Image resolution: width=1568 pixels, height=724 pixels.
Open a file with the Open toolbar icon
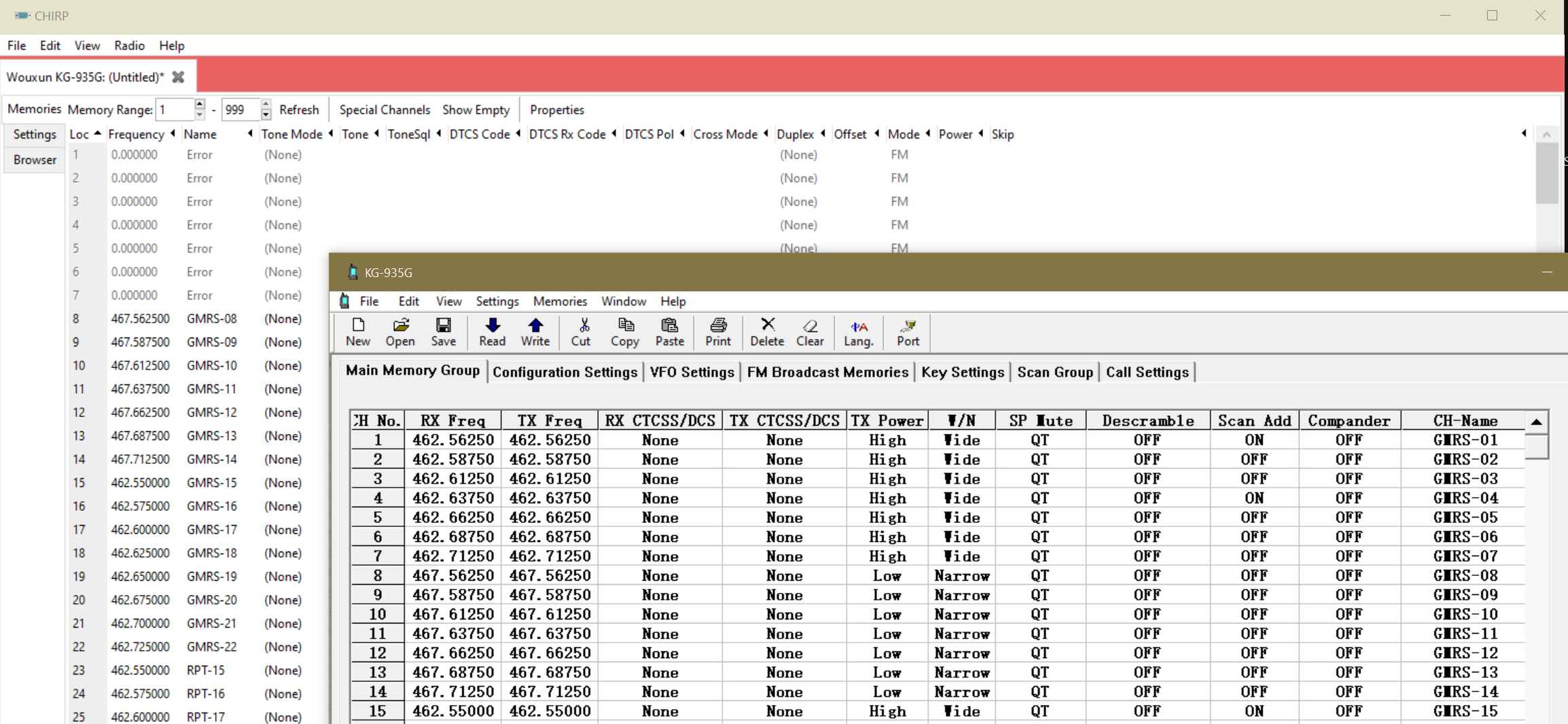pyautogui.click(x=400, y=332)
